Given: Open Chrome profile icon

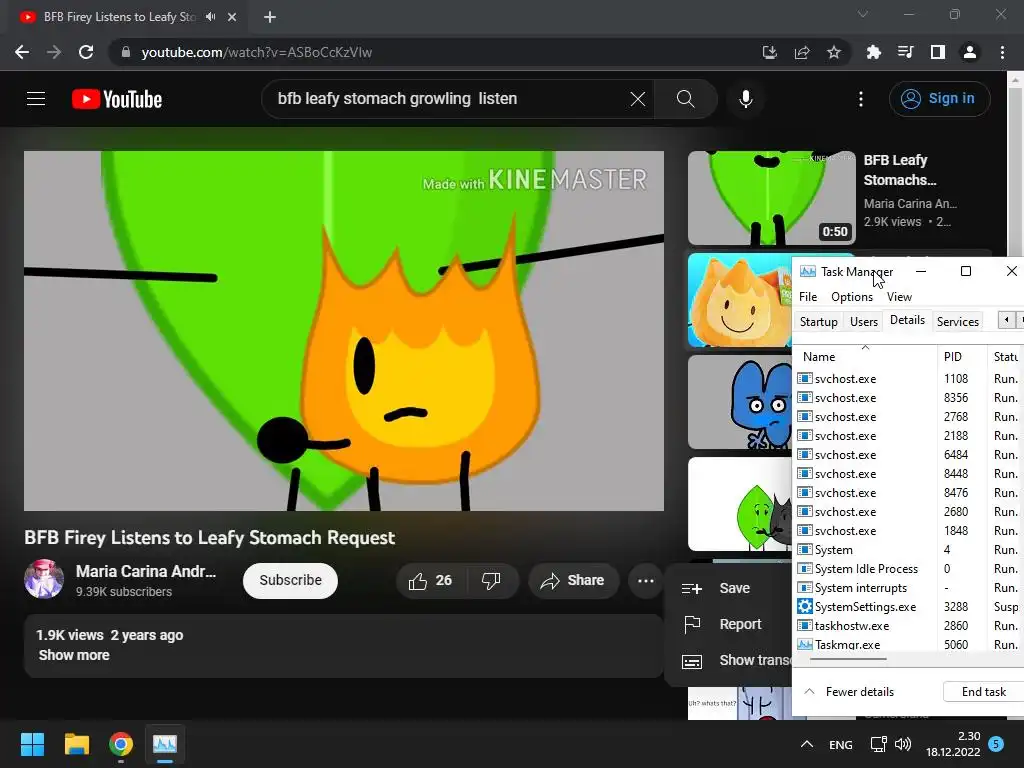Looking at the screenshot, I should click(x=970, y=52).
